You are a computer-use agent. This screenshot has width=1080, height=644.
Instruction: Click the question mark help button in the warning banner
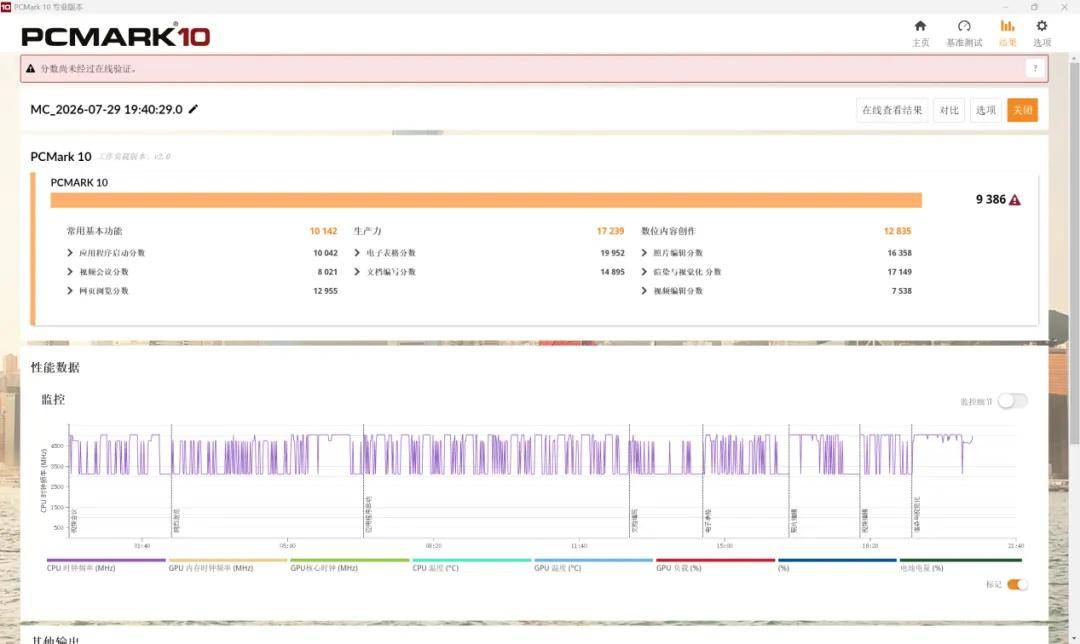coord(1035,68)
